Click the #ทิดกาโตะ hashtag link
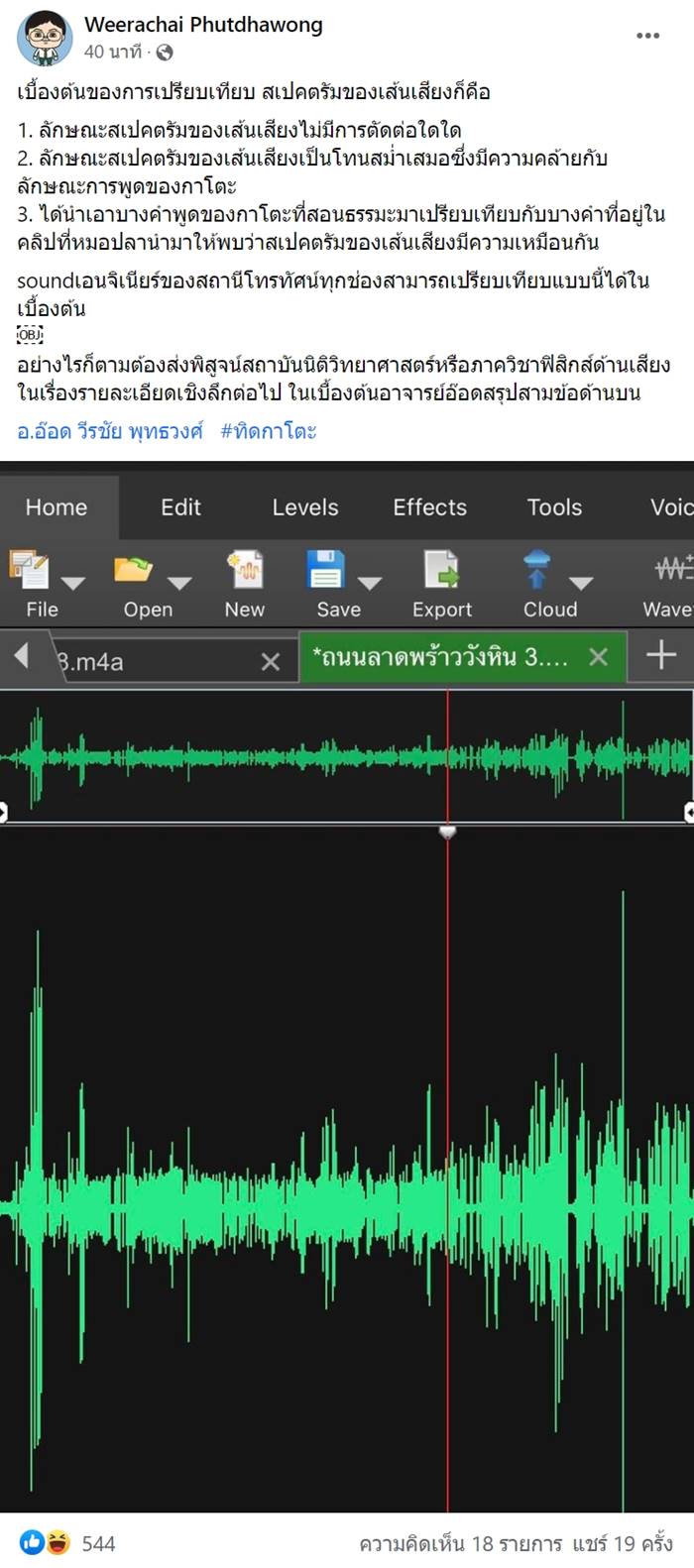Image resolution: width=694 pixels, height=1568 pixels. pyautogui.click(x=268, y=431)
